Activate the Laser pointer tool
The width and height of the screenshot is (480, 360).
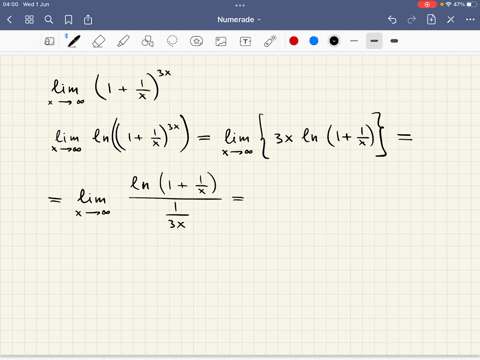click(270, 41)
